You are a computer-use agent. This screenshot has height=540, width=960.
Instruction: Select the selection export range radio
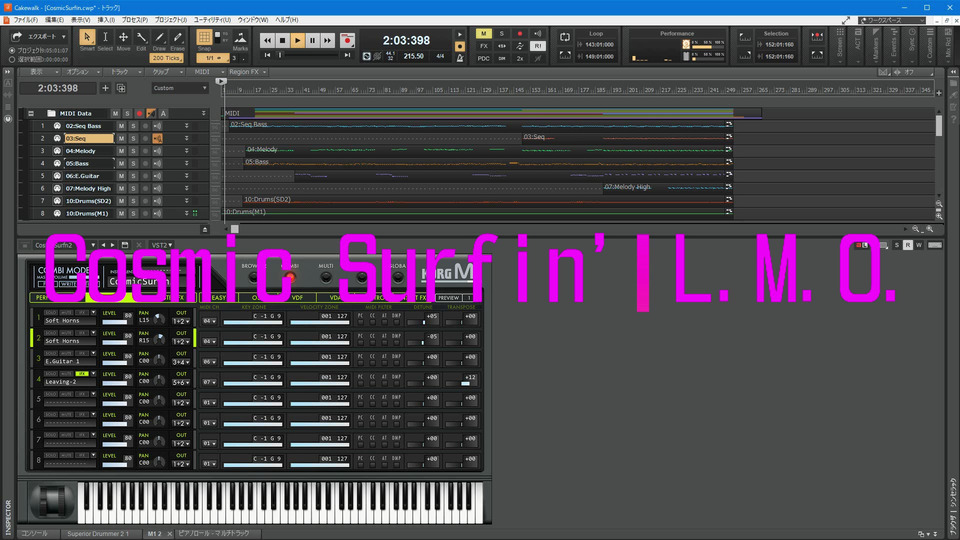[12, 59]
